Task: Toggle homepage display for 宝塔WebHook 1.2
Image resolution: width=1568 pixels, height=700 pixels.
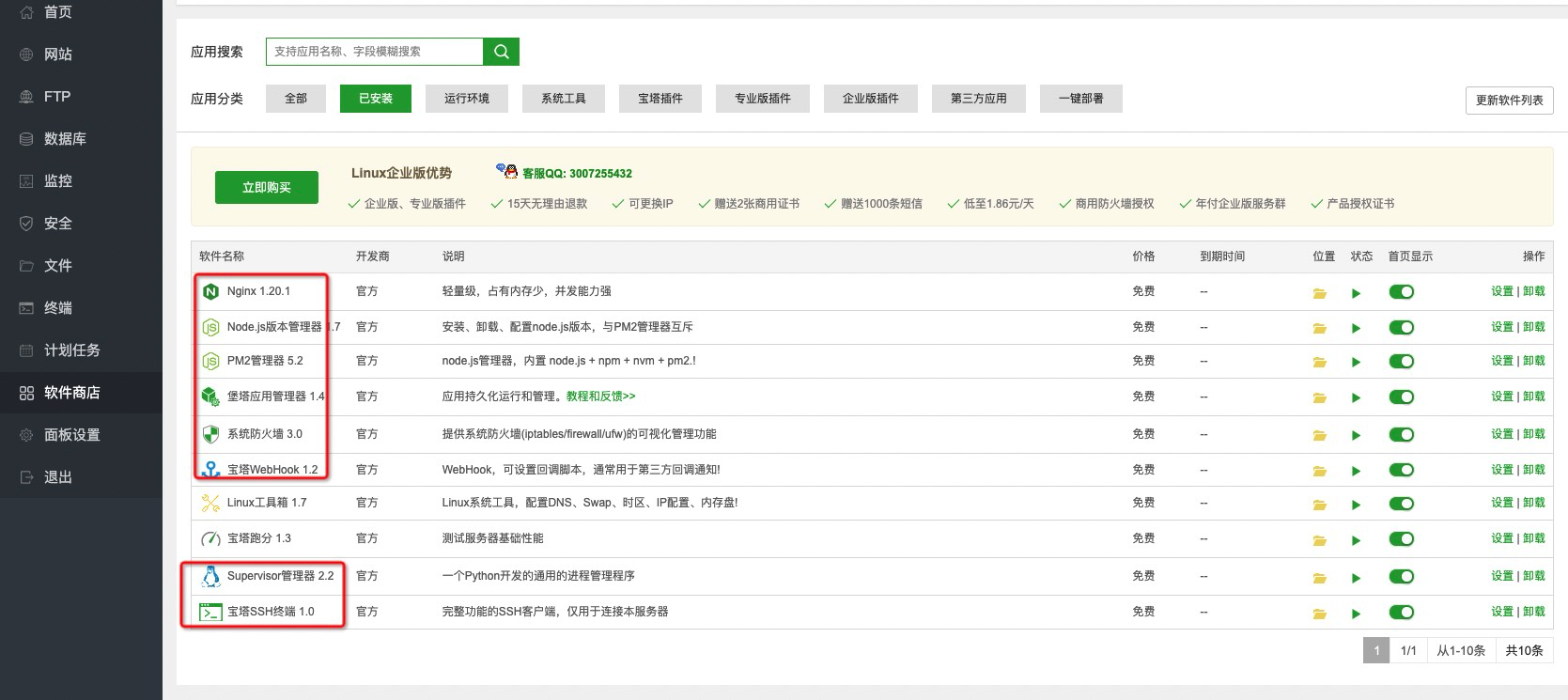Action: (x=1402, y=470)
